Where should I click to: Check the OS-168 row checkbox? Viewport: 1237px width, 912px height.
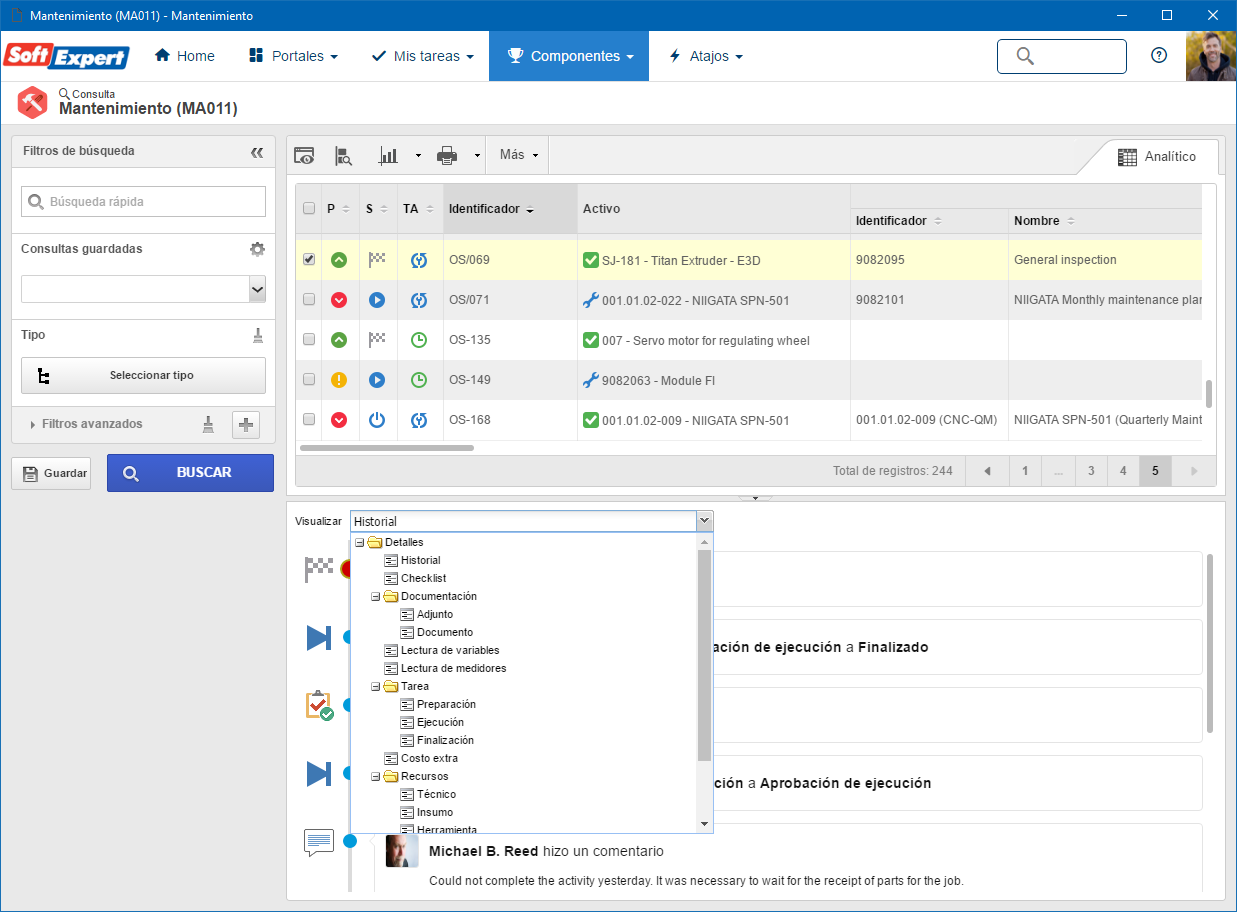[309, 419]
